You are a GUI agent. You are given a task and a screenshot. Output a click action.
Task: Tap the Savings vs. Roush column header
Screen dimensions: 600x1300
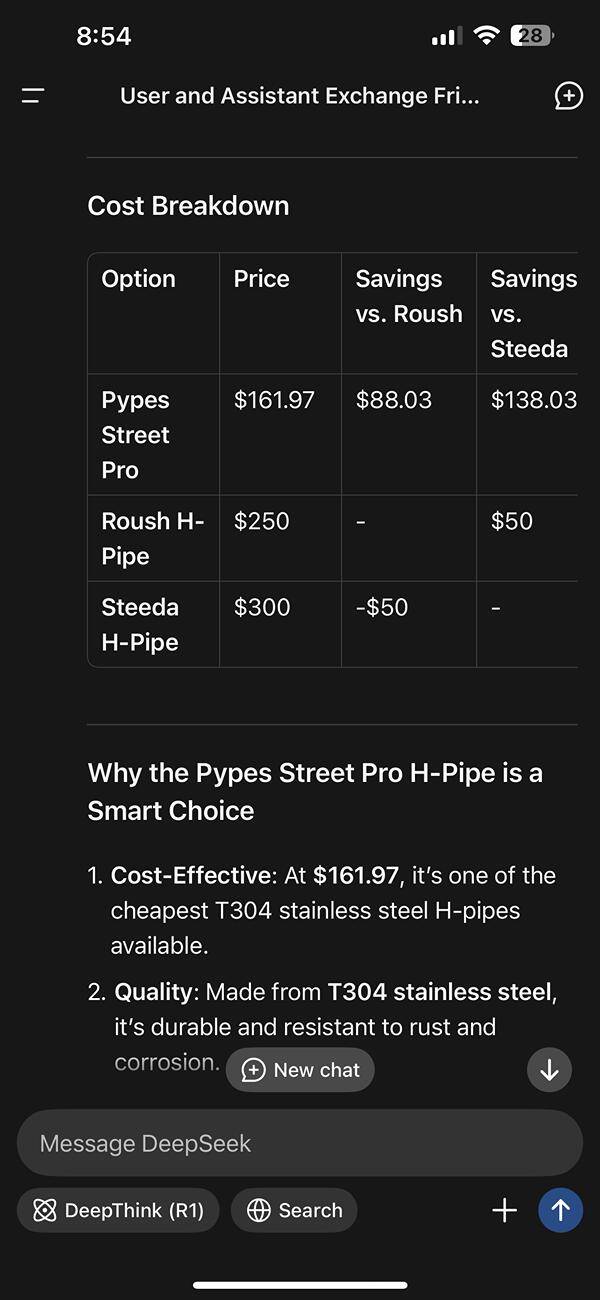pos(409,314)
